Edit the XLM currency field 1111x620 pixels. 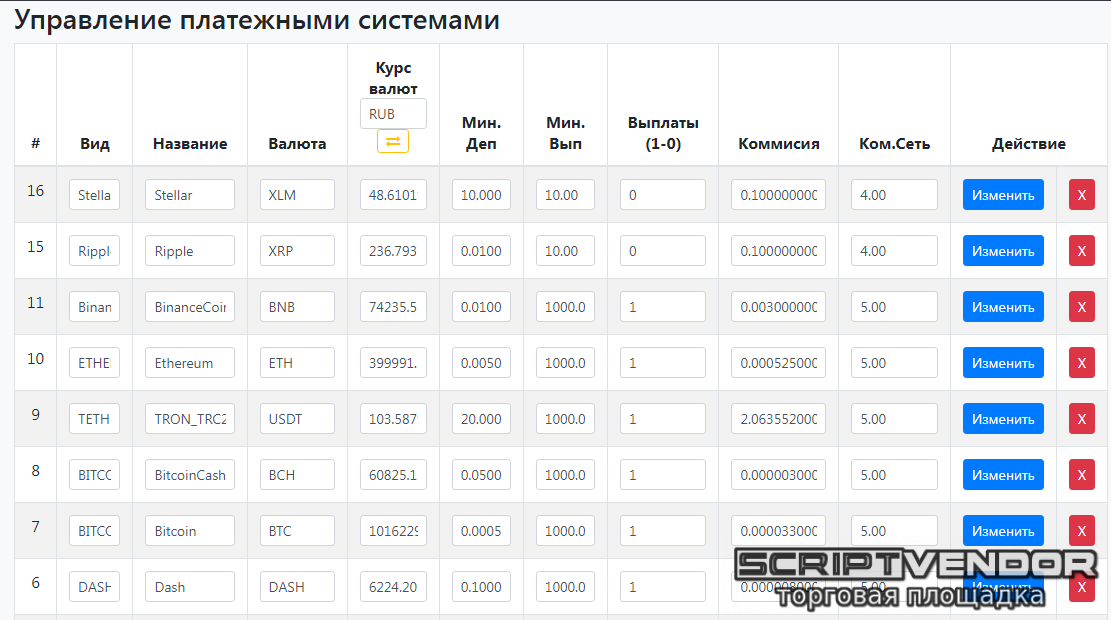297,195
